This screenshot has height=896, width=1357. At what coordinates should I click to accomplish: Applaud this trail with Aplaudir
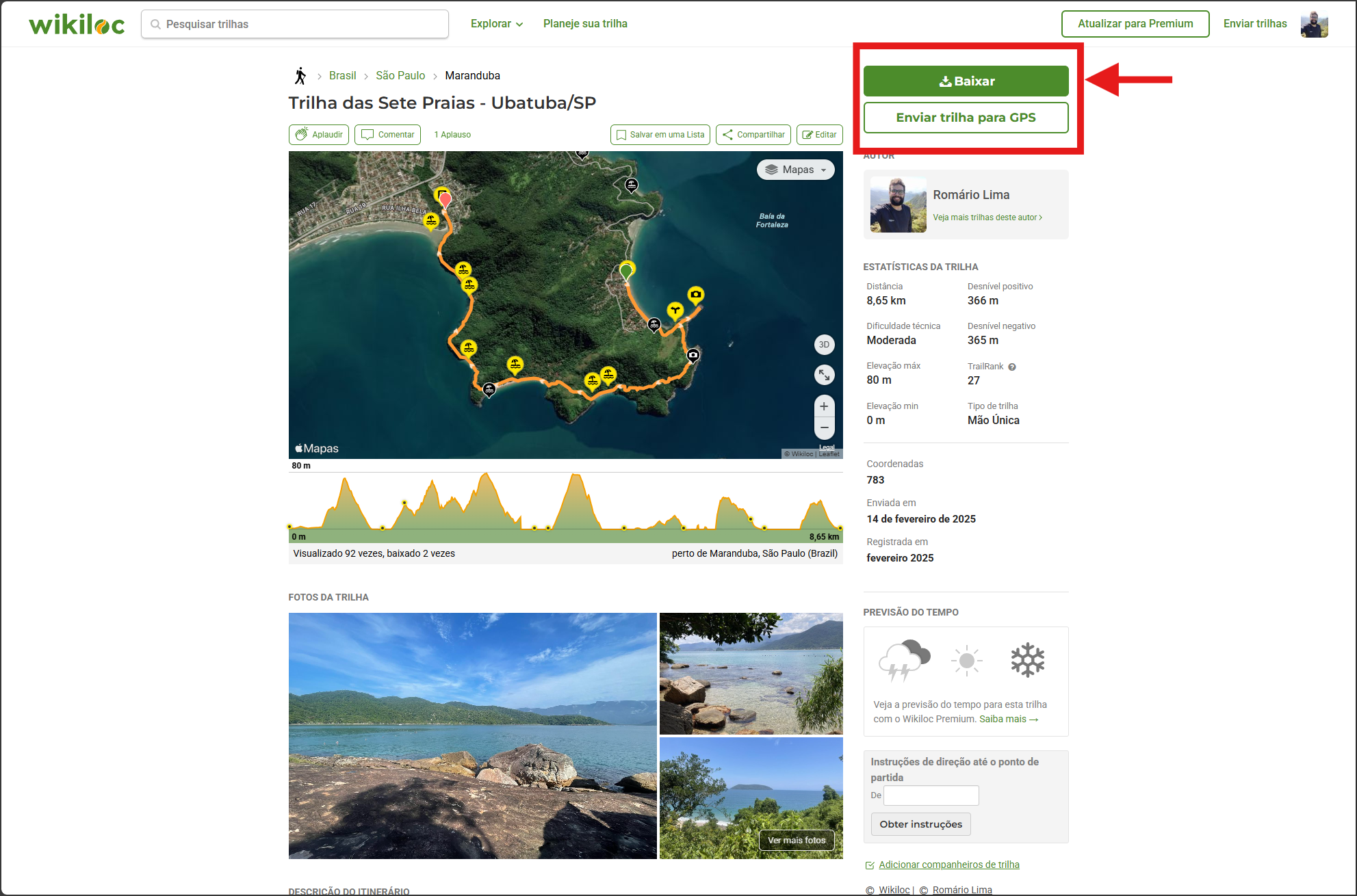tap(319, 135)
